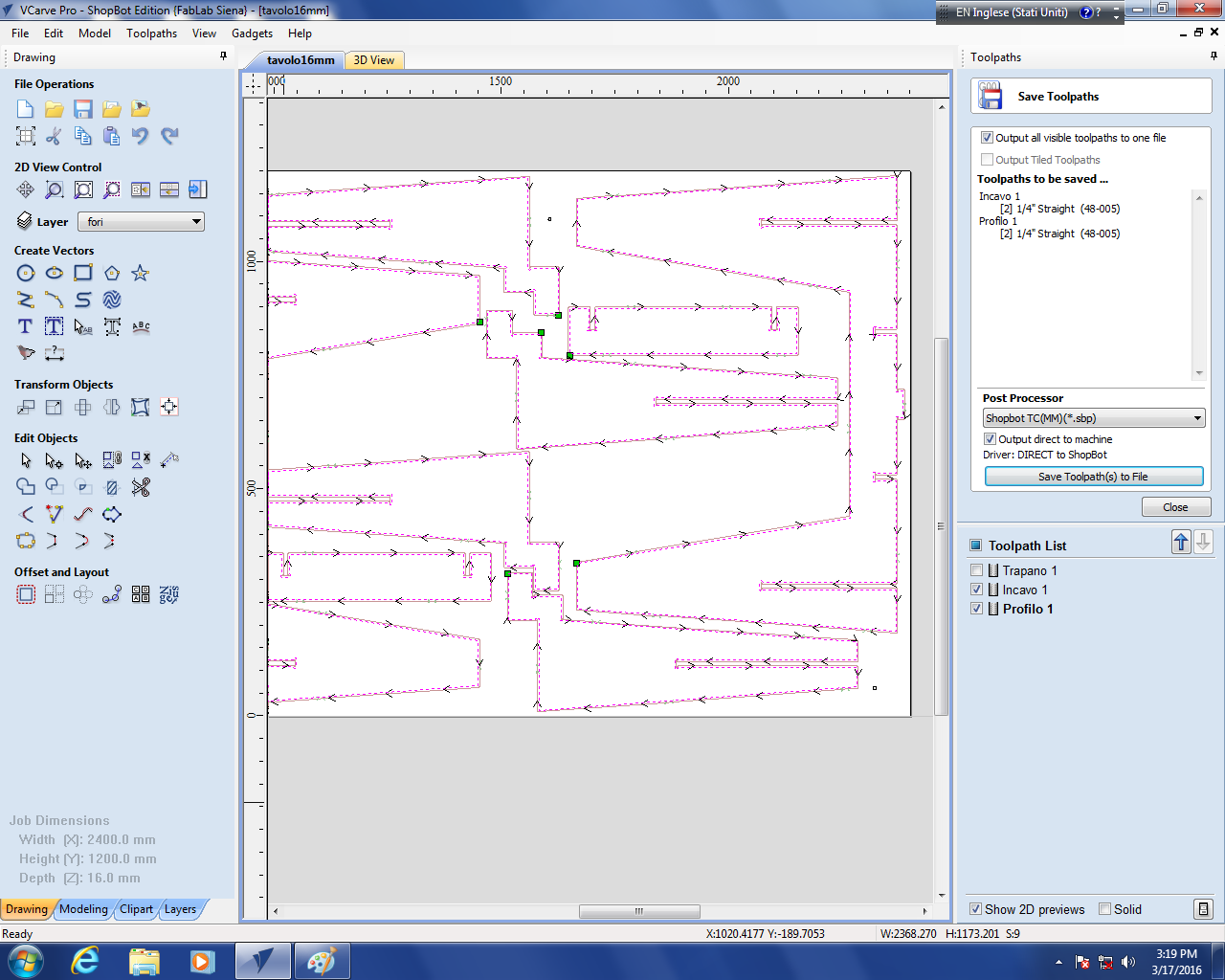Image resolution: width=1225 pixels, height=980 pixels.
Task: Open the Nesting tool under Offset and Layout
Action: tap(140, 594)
